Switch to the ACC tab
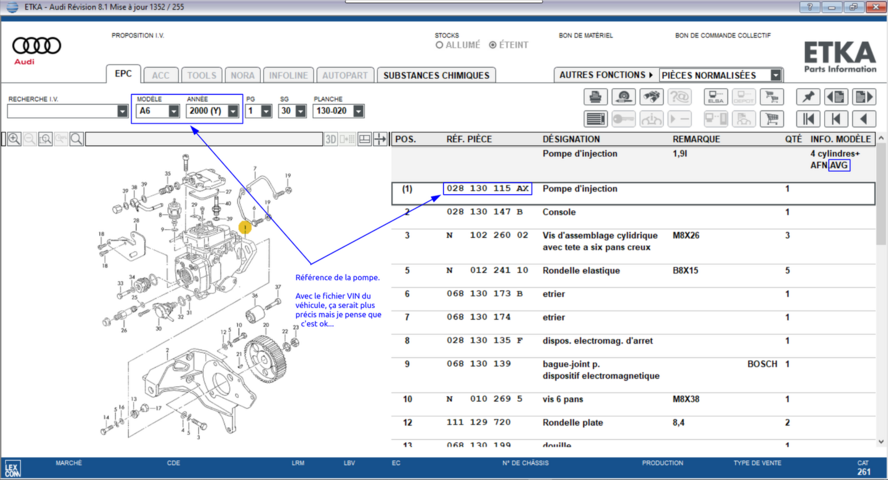The image size is (888, 480). tap(160, 75)
